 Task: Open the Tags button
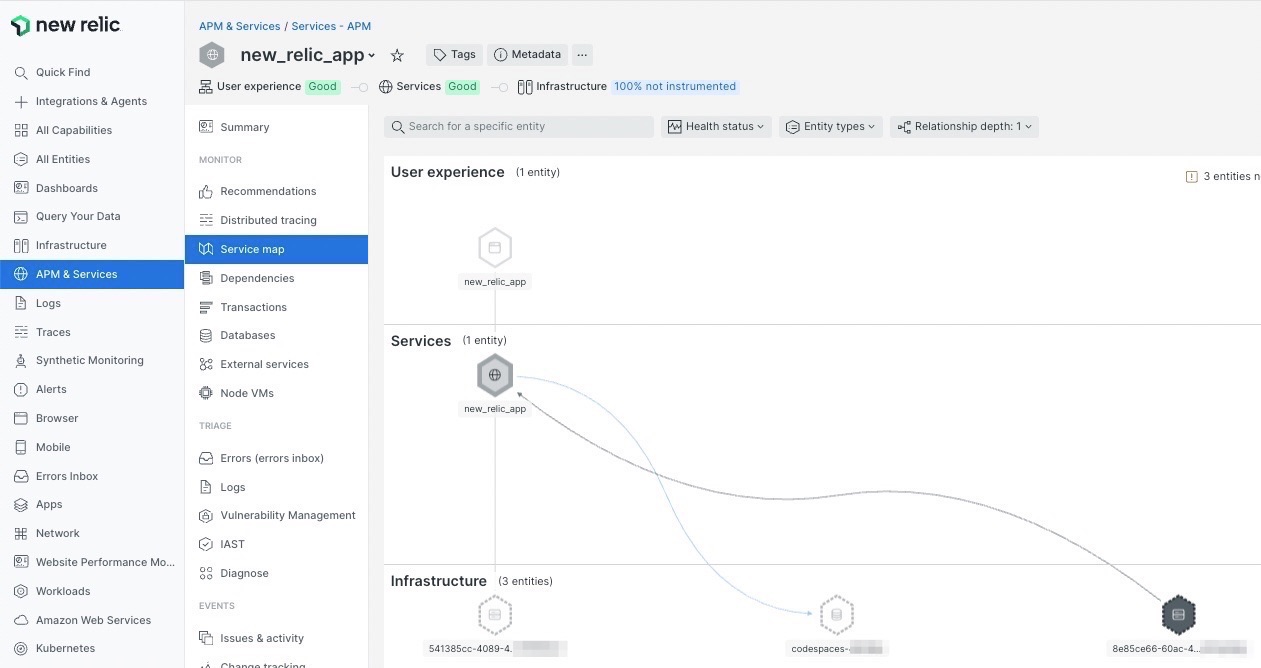(x=454, y=55)
